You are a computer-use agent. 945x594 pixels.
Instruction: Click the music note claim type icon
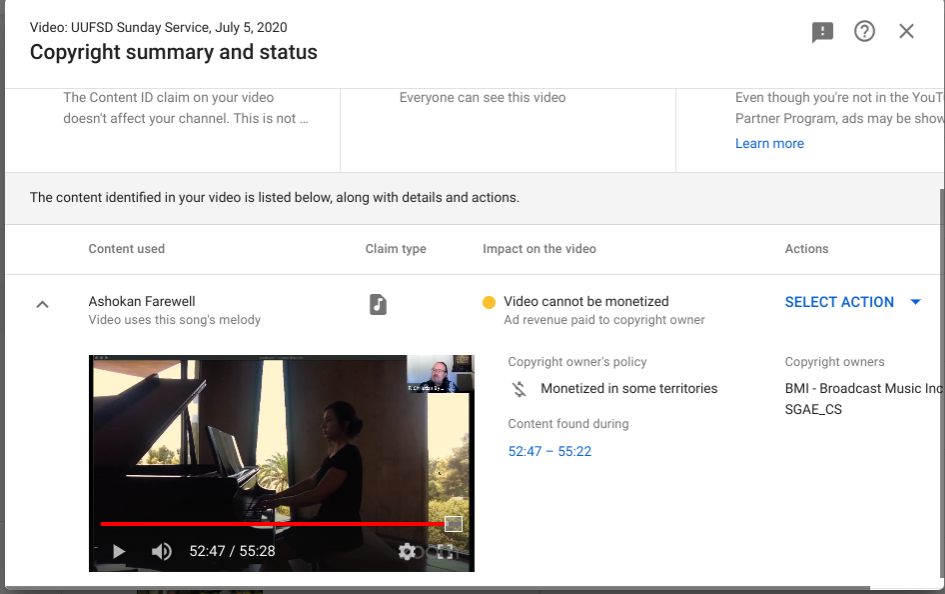click(x=378, y=304)
